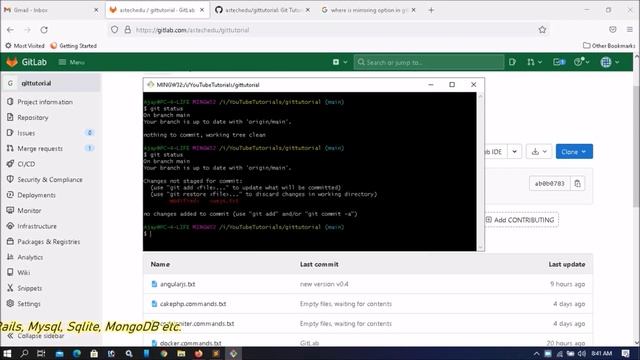Open Security & Compliance in sidebar
The image size is (640, 360).
[x=50, y=180]
